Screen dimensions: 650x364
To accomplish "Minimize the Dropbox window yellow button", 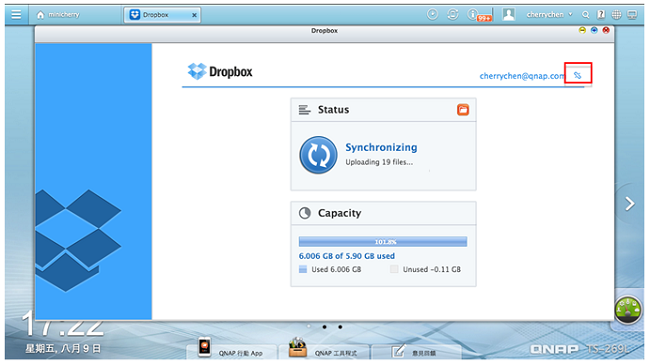I will coord(582,30).
